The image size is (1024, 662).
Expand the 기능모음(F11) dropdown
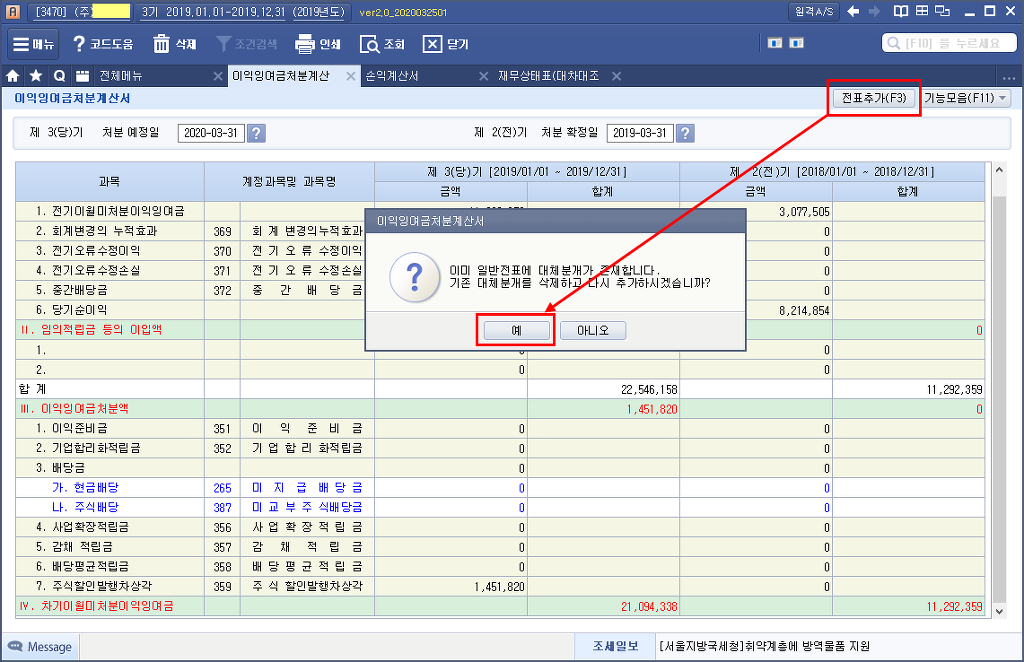click(965, 98)
